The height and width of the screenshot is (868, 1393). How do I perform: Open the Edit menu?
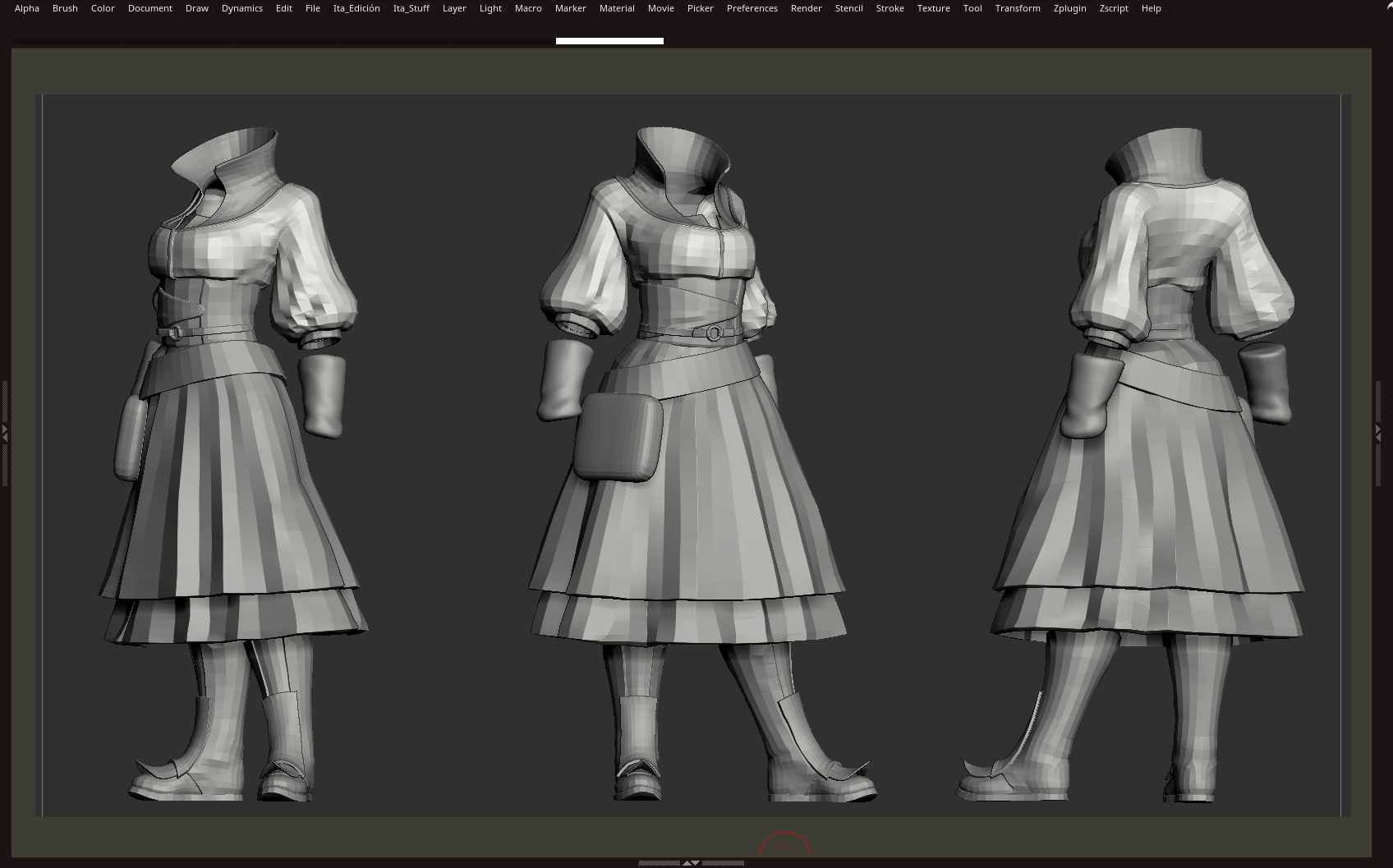(284, 8)
